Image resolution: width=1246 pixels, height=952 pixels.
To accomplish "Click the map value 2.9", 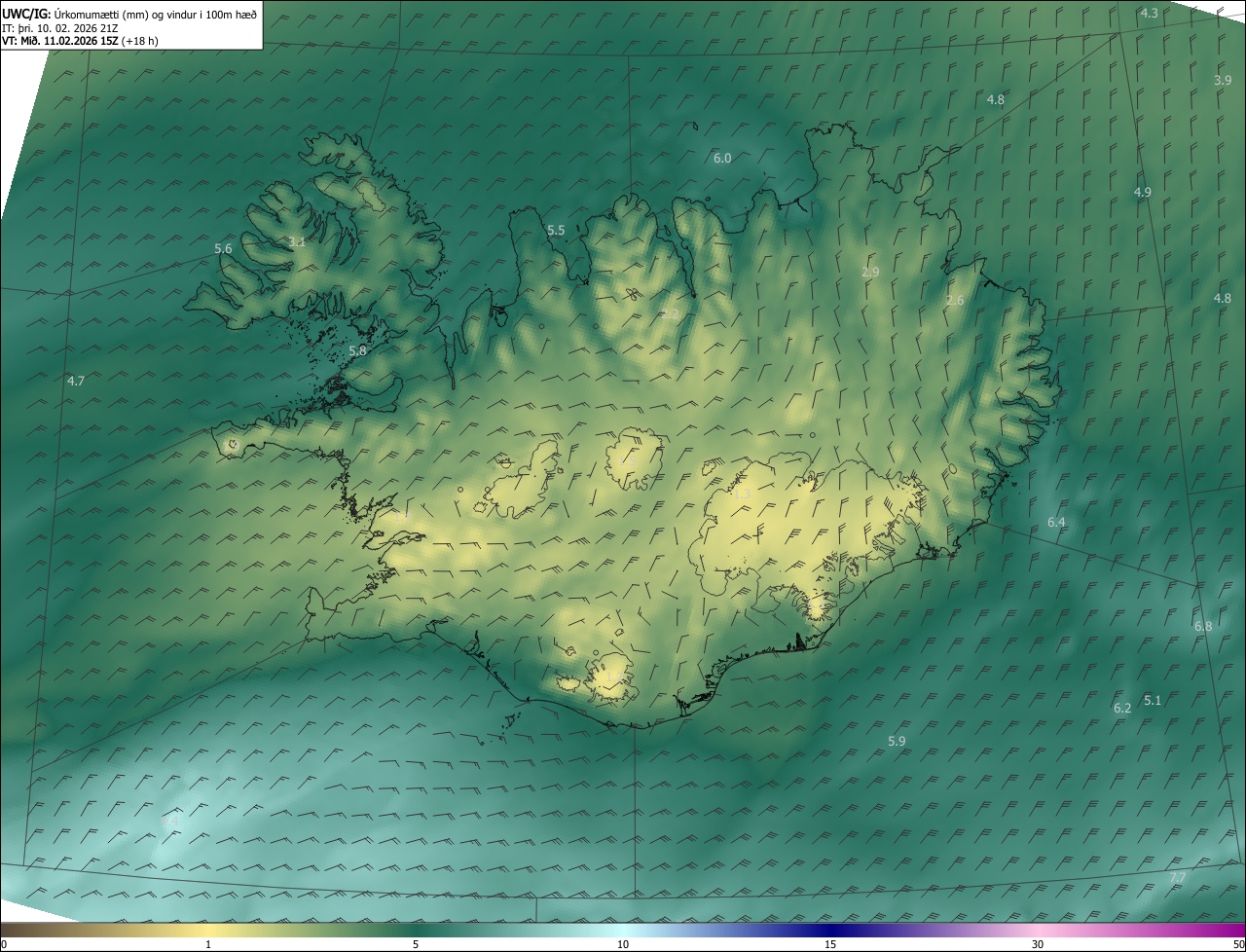I will click(x=870, y=272).
